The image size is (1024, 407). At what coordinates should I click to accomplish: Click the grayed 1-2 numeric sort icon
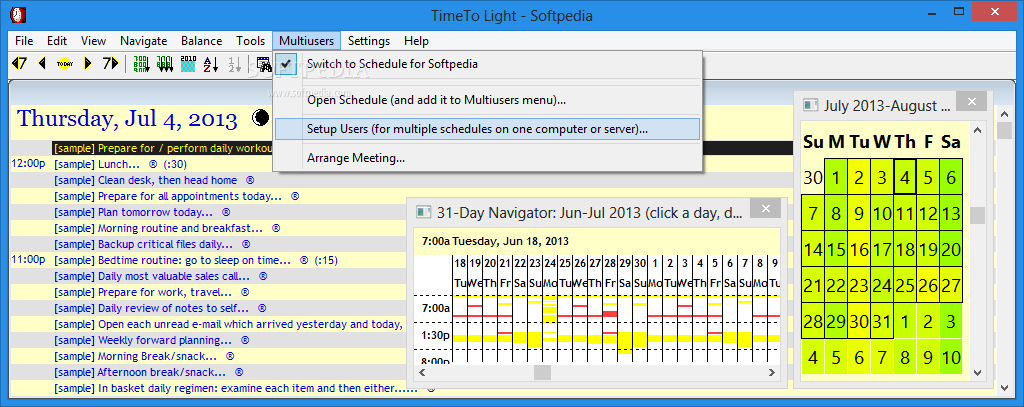click(x=234, y=63)
